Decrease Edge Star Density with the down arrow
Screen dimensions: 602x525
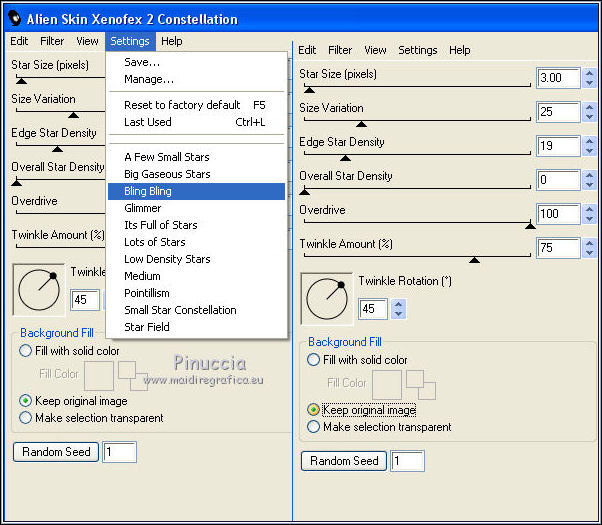tap(589, 151)
